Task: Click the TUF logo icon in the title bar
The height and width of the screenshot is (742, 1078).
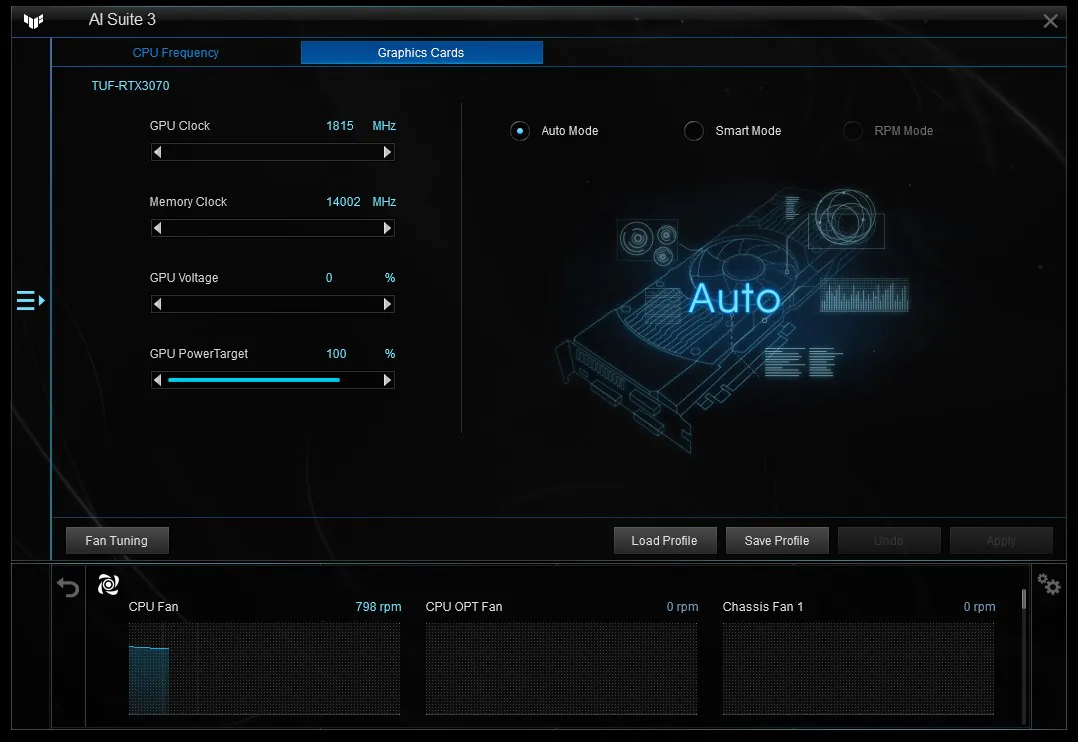Action: coord(33,21)
